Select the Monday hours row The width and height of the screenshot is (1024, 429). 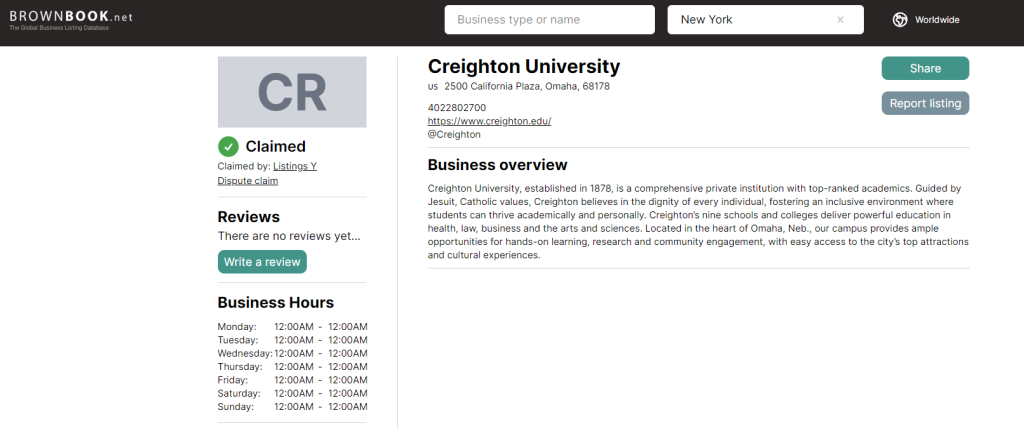[293, 326]
